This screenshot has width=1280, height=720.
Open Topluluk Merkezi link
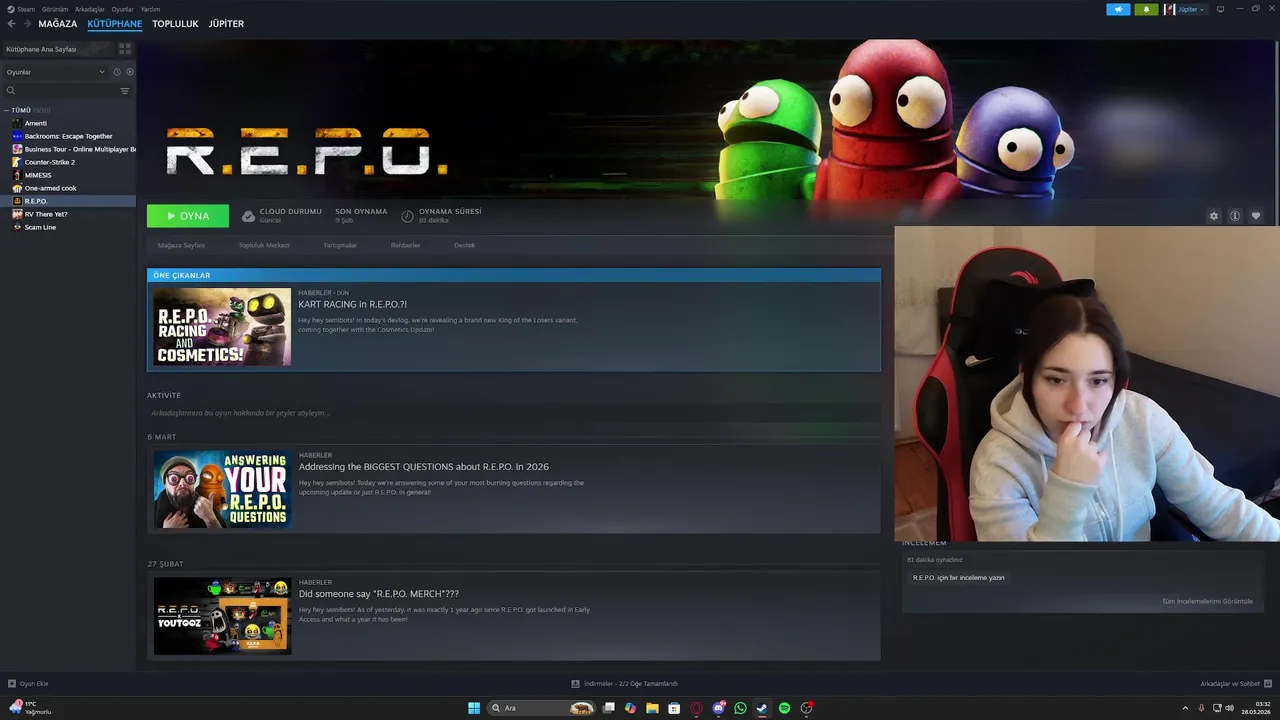[264, 245]
